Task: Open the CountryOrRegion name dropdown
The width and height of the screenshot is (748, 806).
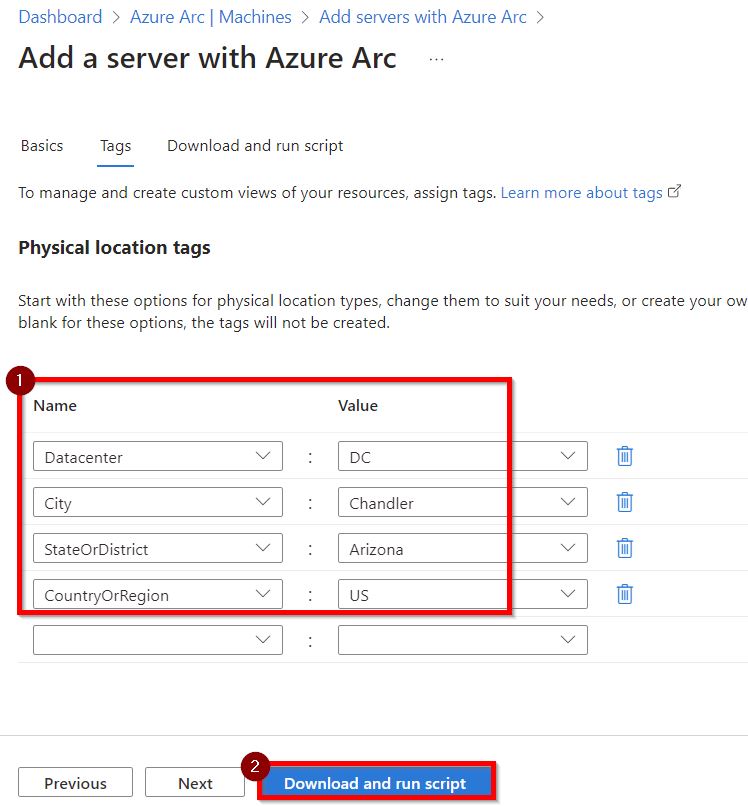Action: point(158,594)
